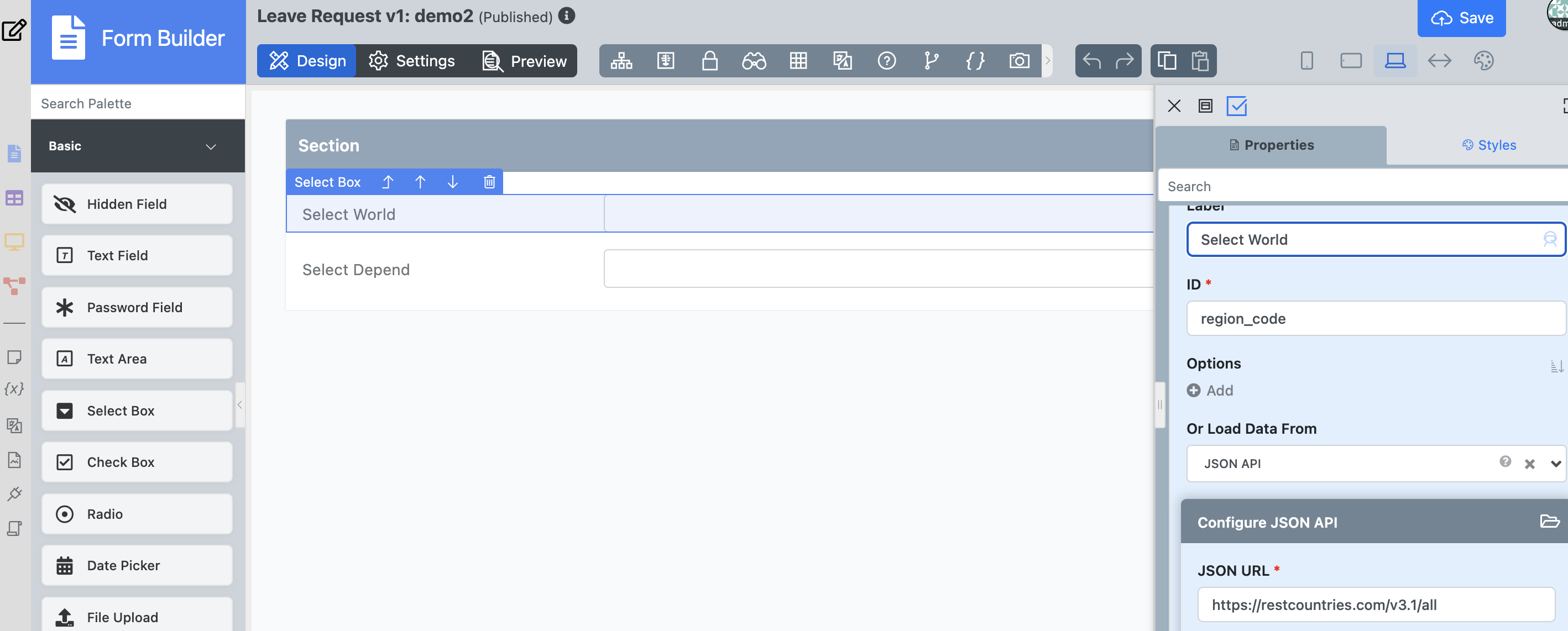Open the translation language toolbar icon
The height and width of the screenshot is (631, 1568).
(843, 61)
